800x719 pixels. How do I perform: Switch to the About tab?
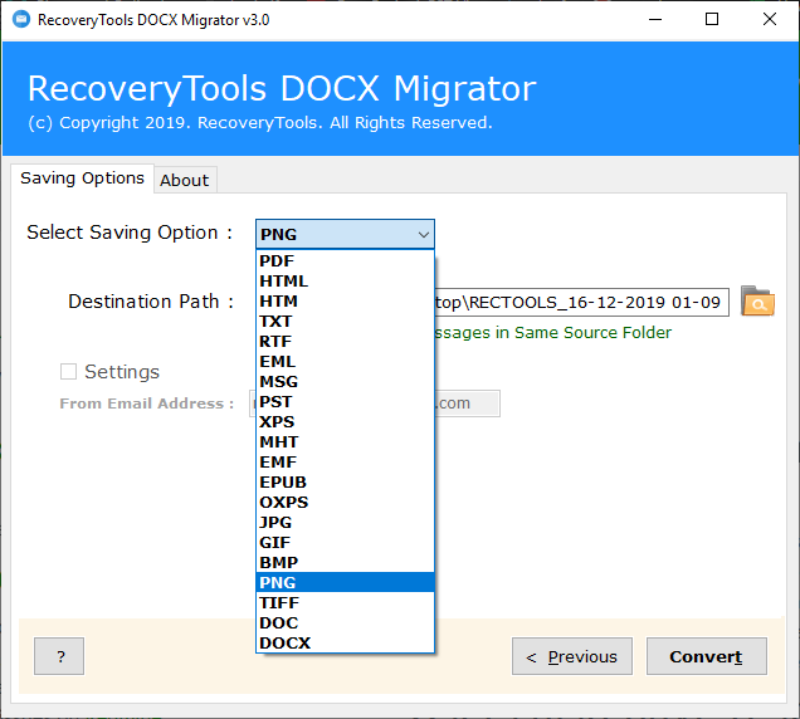[185, 180]
